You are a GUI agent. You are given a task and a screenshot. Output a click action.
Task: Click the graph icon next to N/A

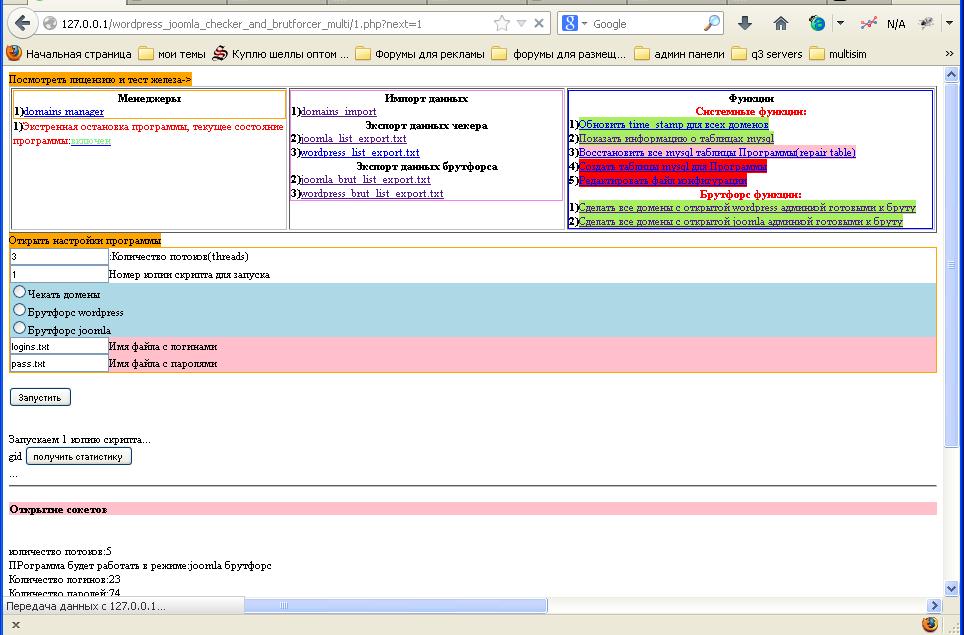(x=870, y=23)
